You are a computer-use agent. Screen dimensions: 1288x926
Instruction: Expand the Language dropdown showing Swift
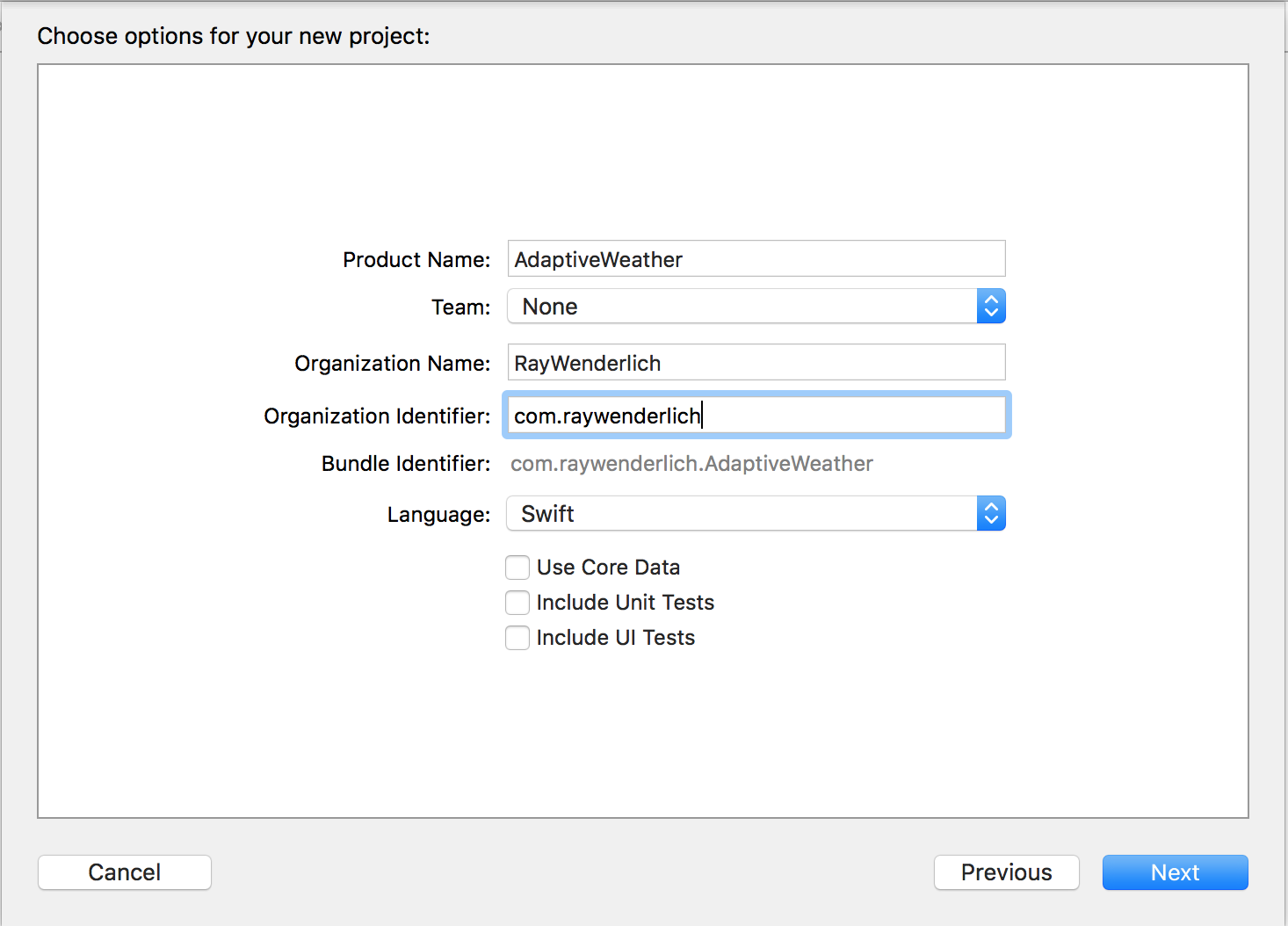756,514
